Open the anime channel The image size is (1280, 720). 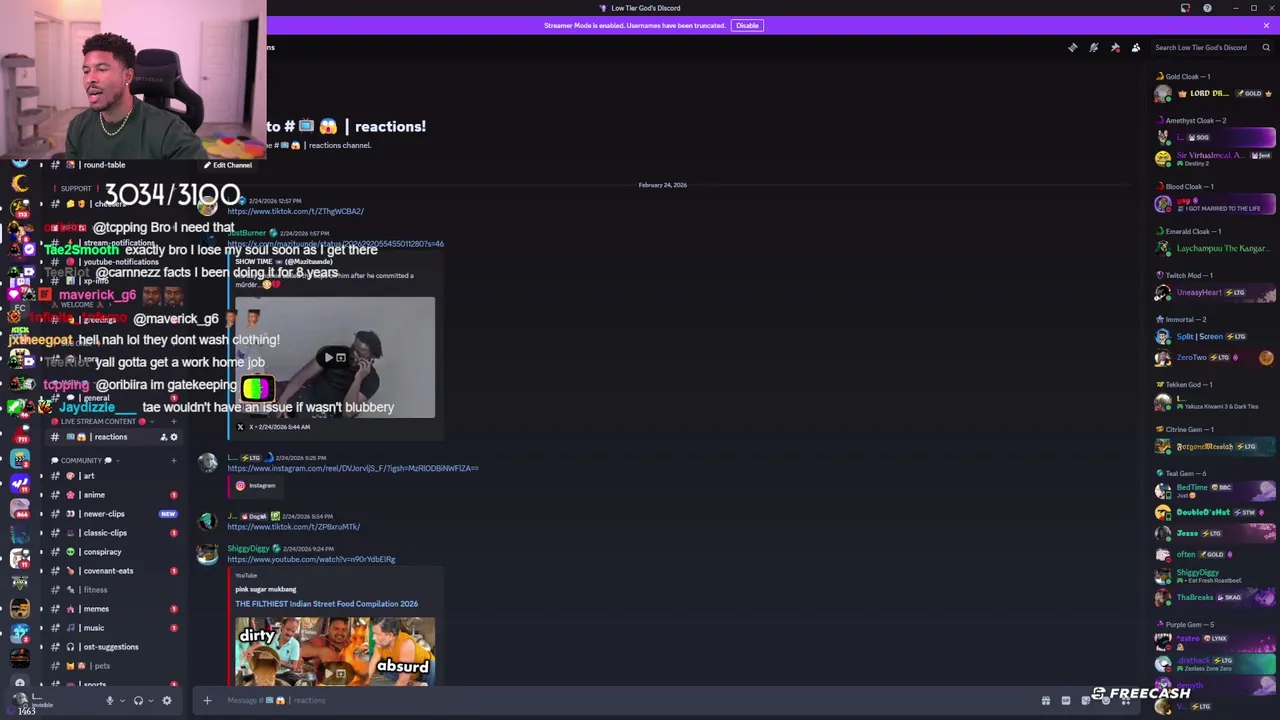pyautogui.click(x=115, y=495)
